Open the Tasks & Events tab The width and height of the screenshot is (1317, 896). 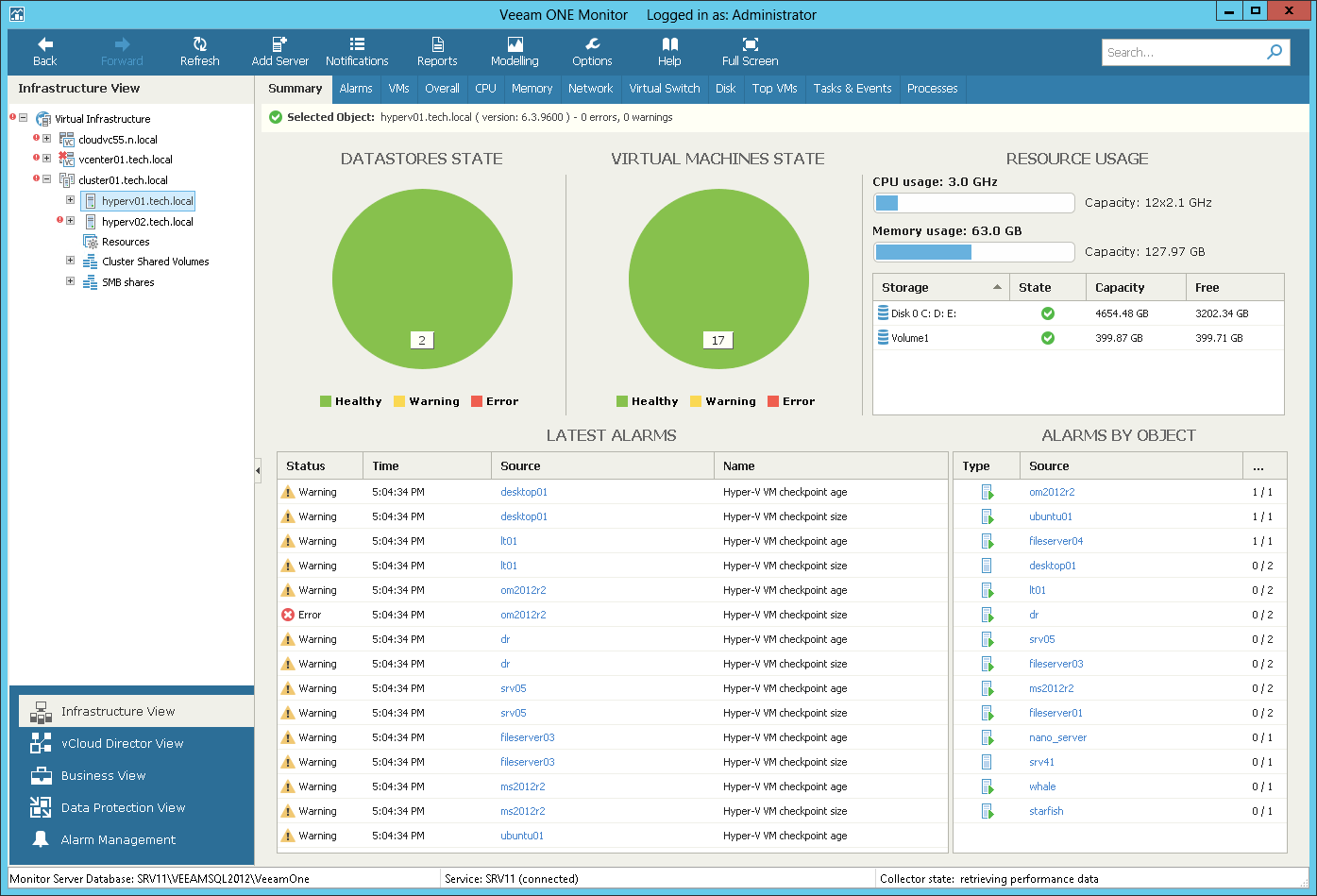click(853, 89)
